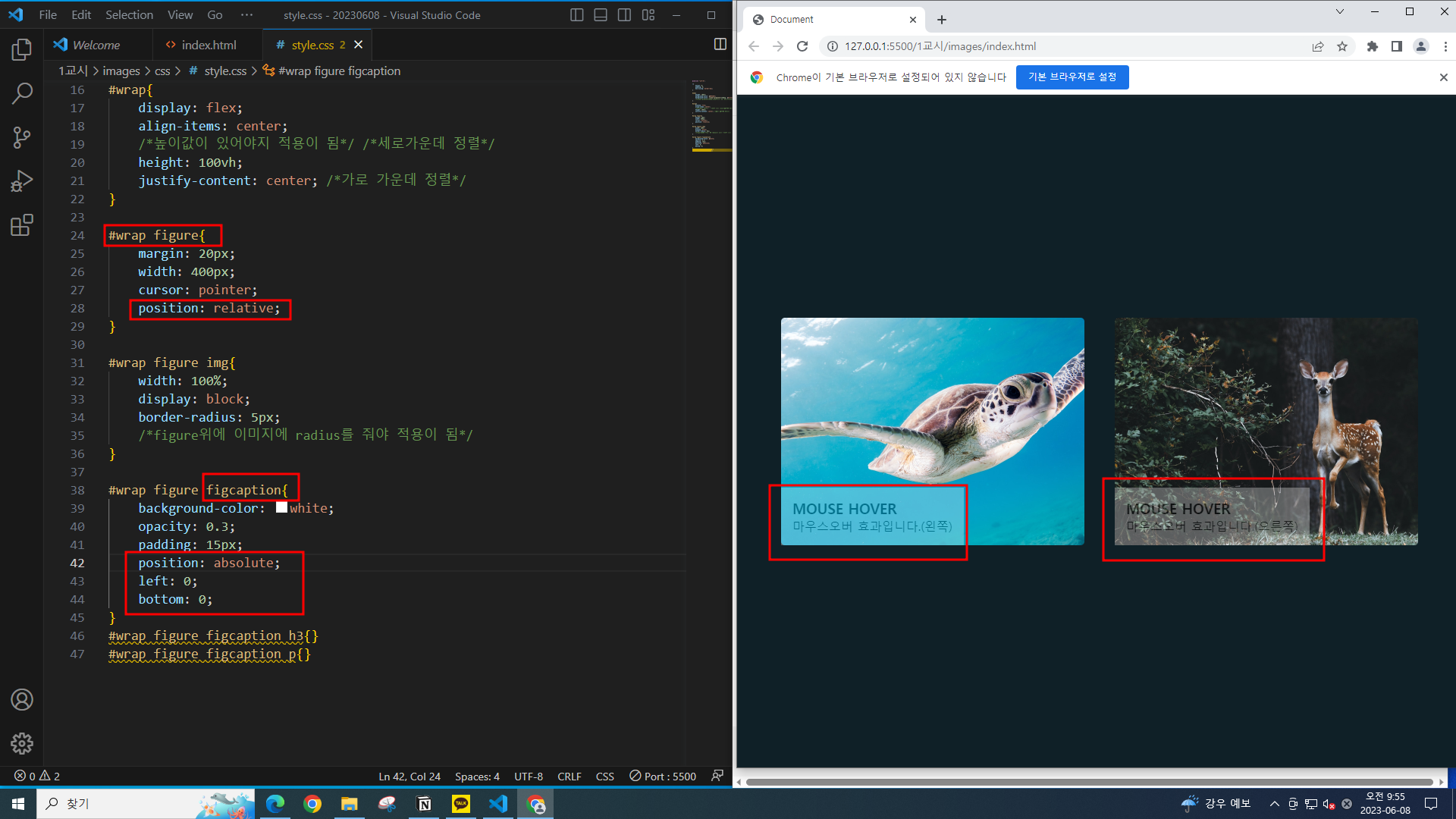Toggle the primary side bar layout icon
The width and height of the screenshot is (1456, 819).
(576, 15)
